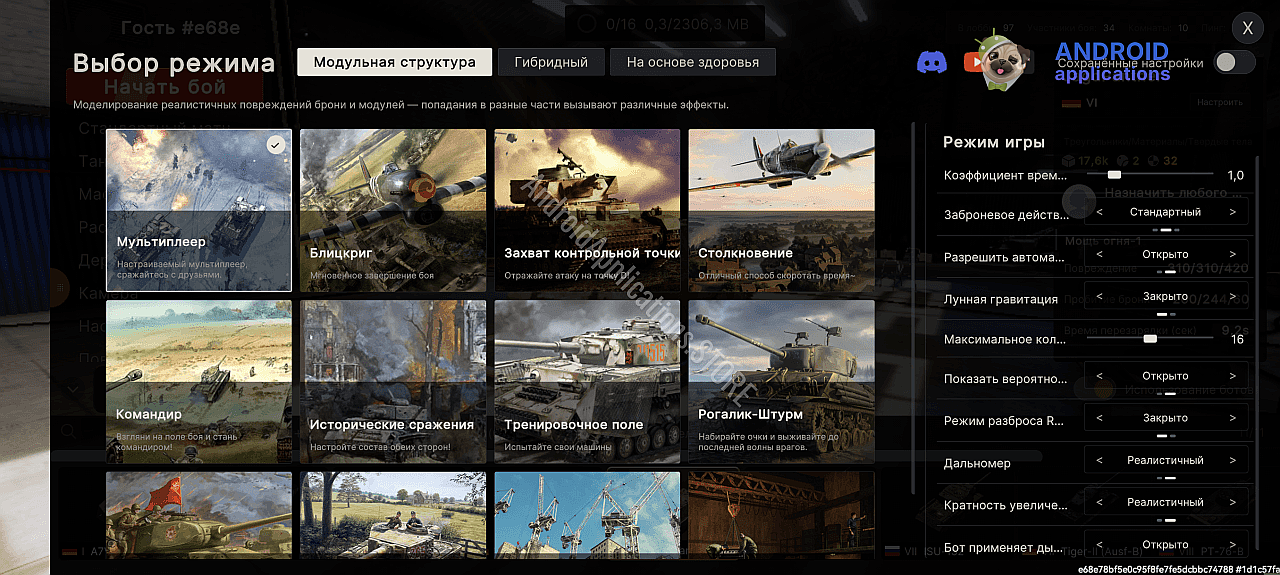Image resolution: width=1280 pixels, height=575 pixels.
Task: Open the Заброневое действие Стандартный selector
Action: click(1166, 212)
